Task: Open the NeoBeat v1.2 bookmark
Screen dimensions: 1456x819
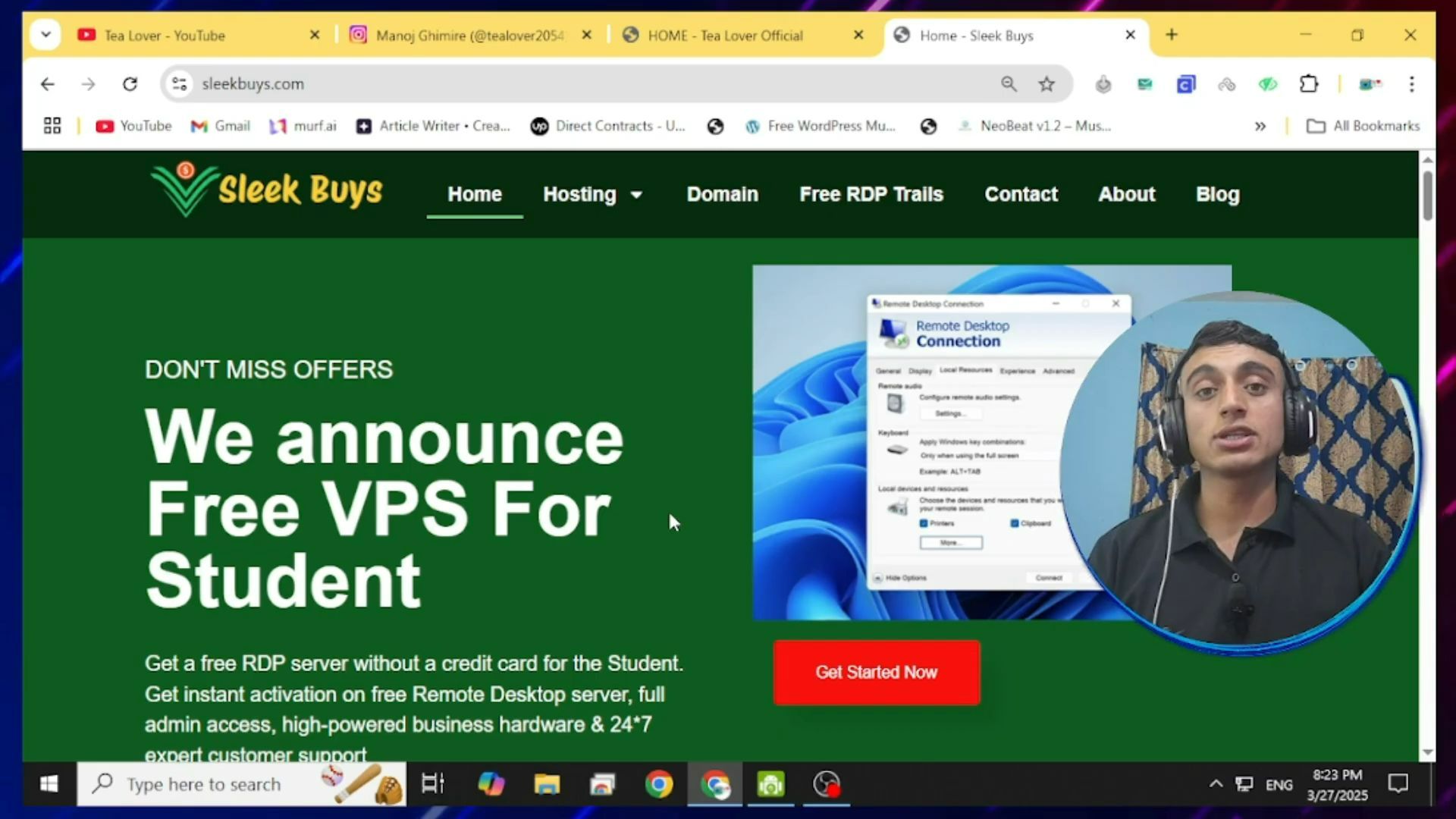Action: click(x=1035, y=126)
